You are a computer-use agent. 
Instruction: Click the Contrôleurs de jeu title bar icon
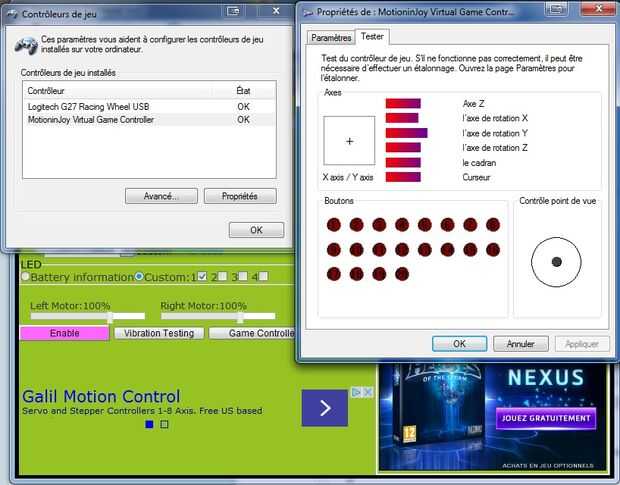pos(13,14)
